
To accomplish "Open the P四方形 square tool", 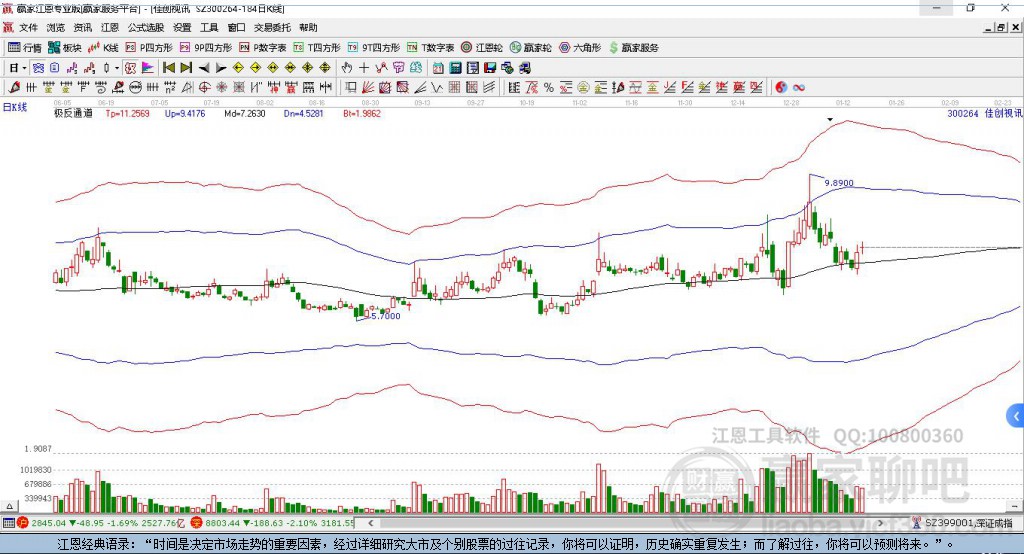I will coord(149,48).
